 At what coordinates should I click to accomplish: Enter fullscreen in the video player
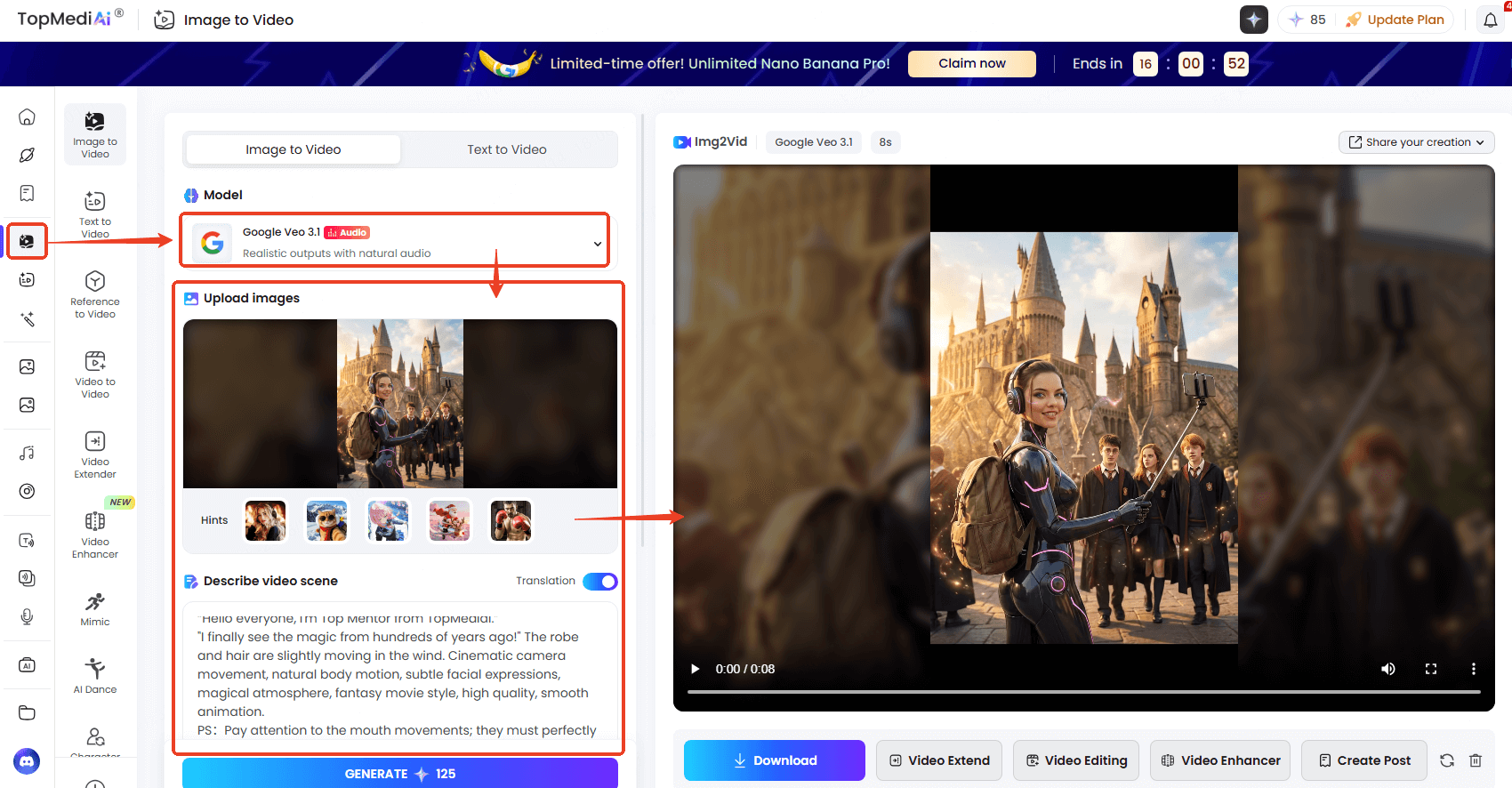click(1431, 669)
